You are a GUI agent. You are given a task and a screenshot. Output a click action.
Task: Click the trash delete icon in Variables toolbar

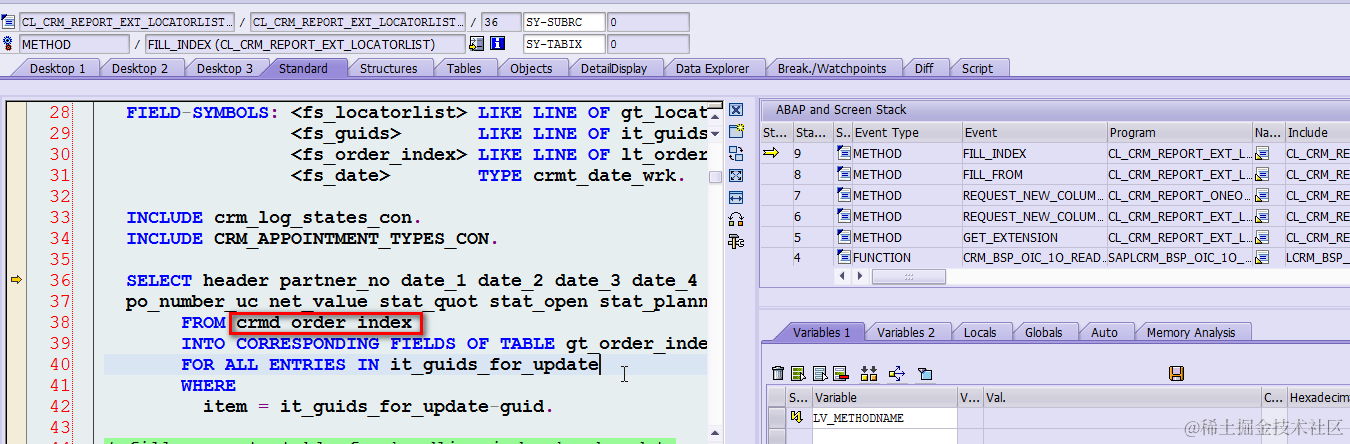[778, 373]
